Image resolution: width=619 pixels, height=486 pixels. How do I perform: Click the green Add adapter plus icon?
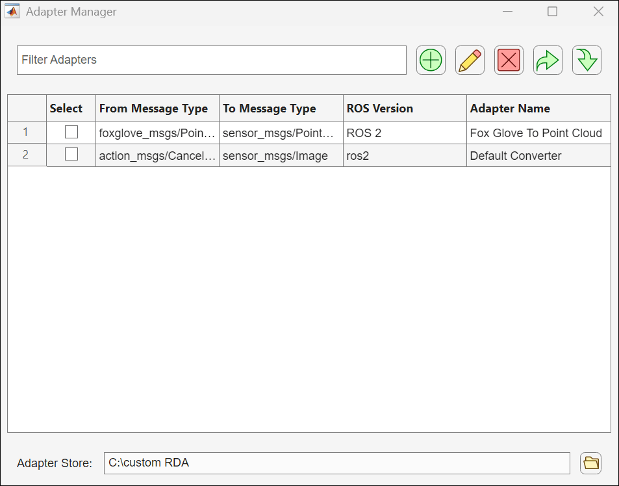(x=431, y=60)
